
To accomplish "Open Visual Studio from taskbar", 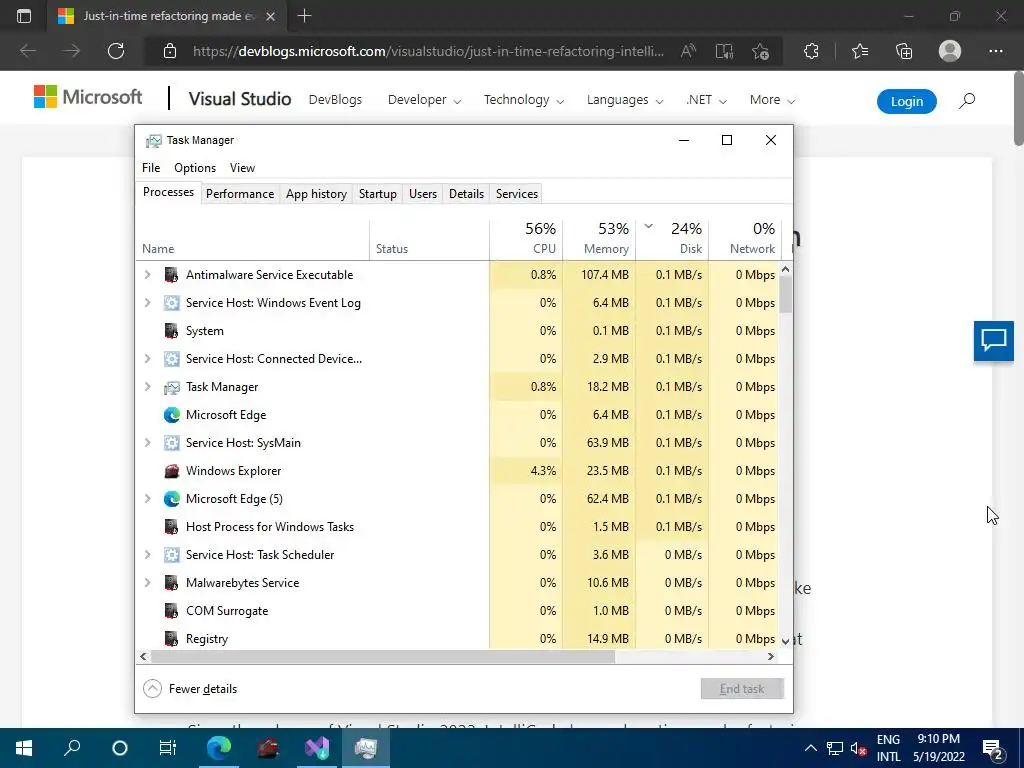I will [317, 748].
